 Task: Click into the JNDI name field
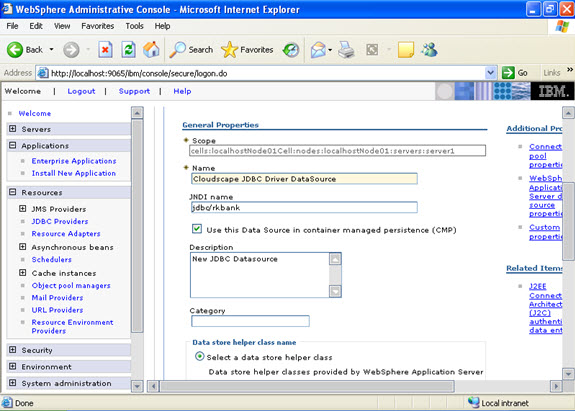(304, 207)
